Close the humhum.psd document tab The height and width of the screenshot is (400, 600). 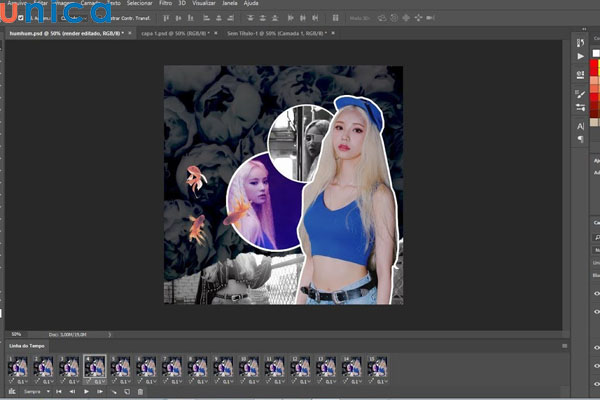tap(130, 33)
